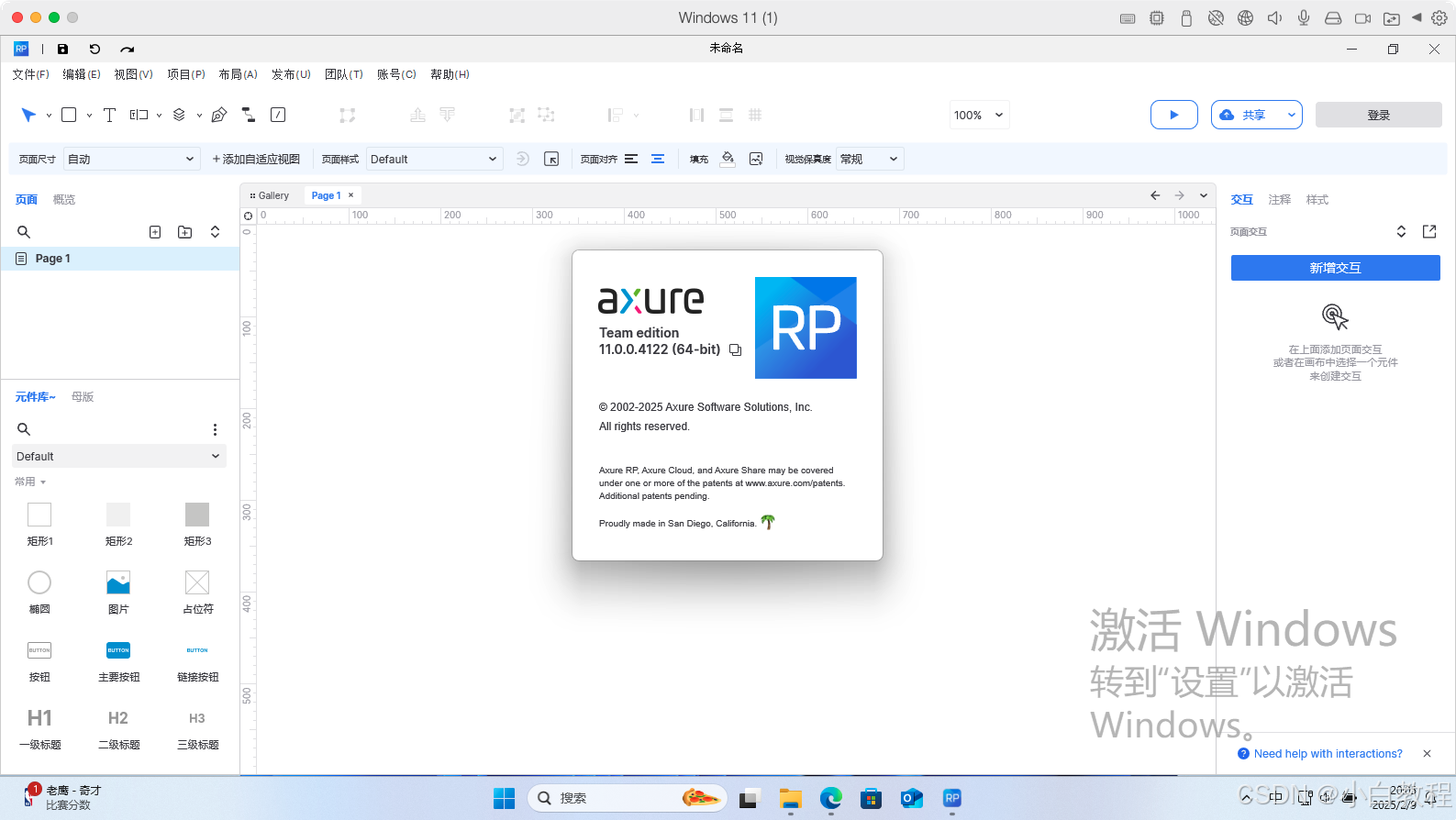Image resolution: width=1456 pixels, height=820 pixels.
Task: Open the layers/dynamic panel tool
Action: tap(179, 115)
